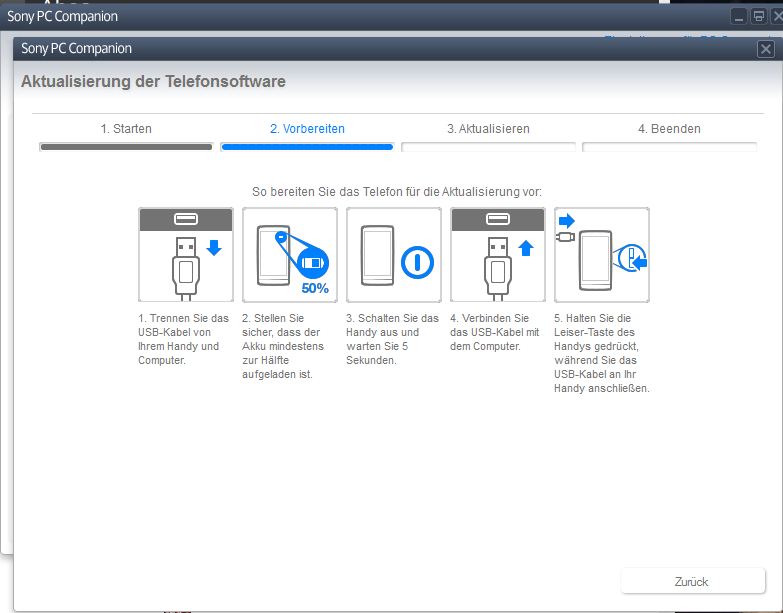Select the disconnect USB cable illustration
783x613 pixels.
[186, 255]
